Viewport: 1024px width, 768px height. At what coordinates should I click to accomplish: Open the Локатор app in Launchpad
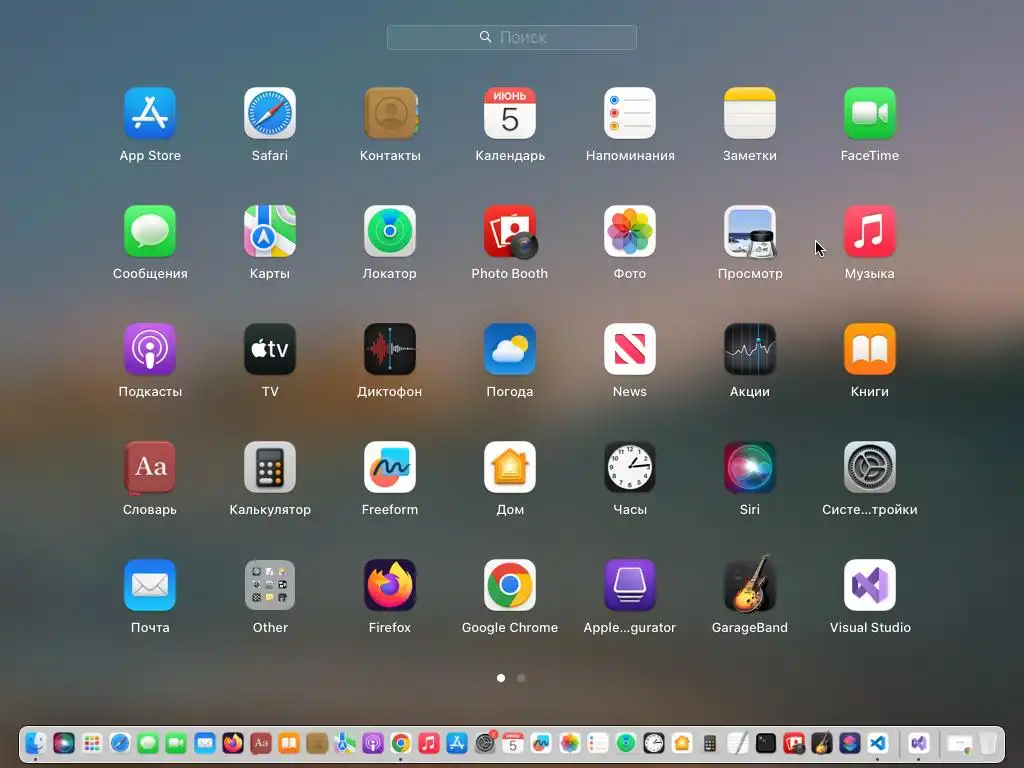[x=390, y=231]
